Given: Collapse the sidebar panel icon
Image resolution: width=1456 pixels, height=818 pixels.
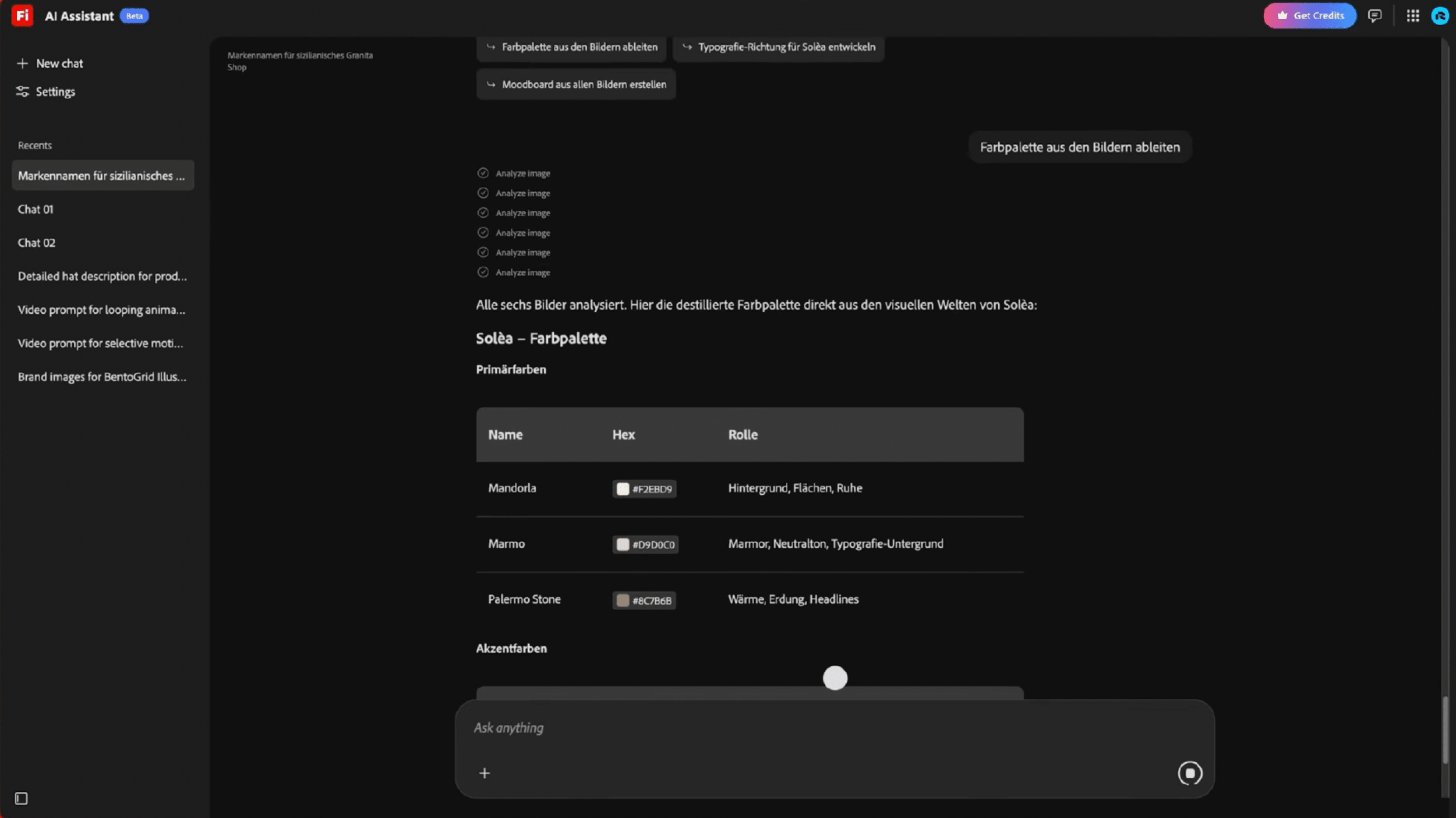Looking at the screenshot, I should coord(22,798).
